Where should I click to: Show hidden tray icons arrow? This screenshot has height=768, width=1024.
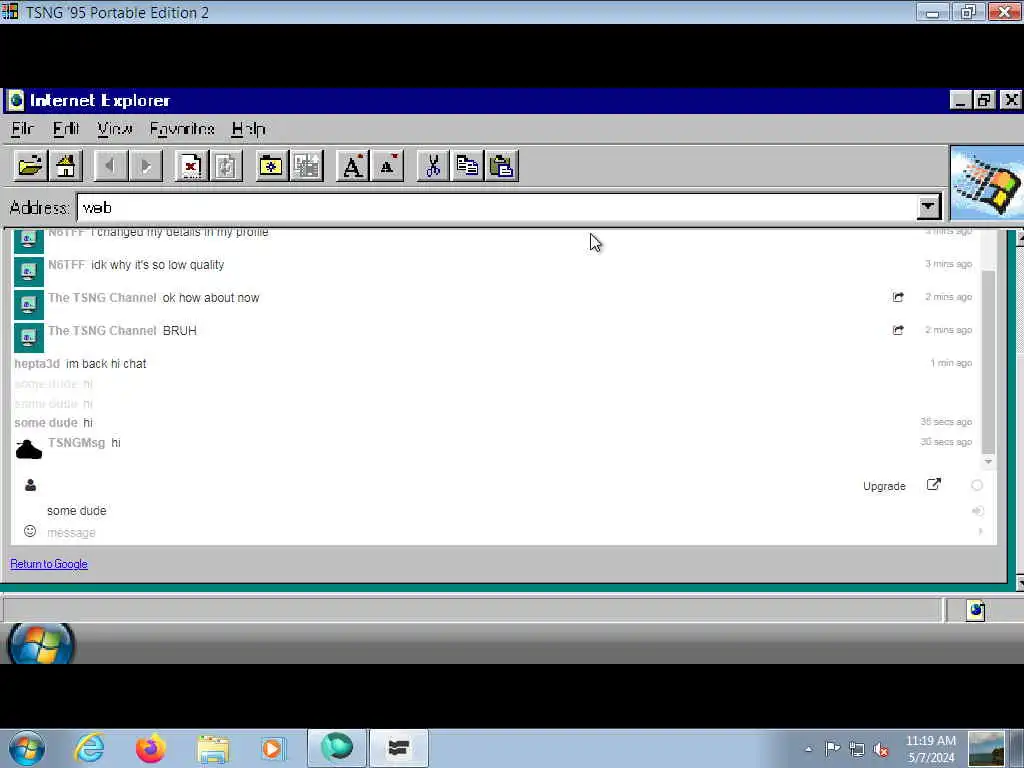tap(808, 749)
